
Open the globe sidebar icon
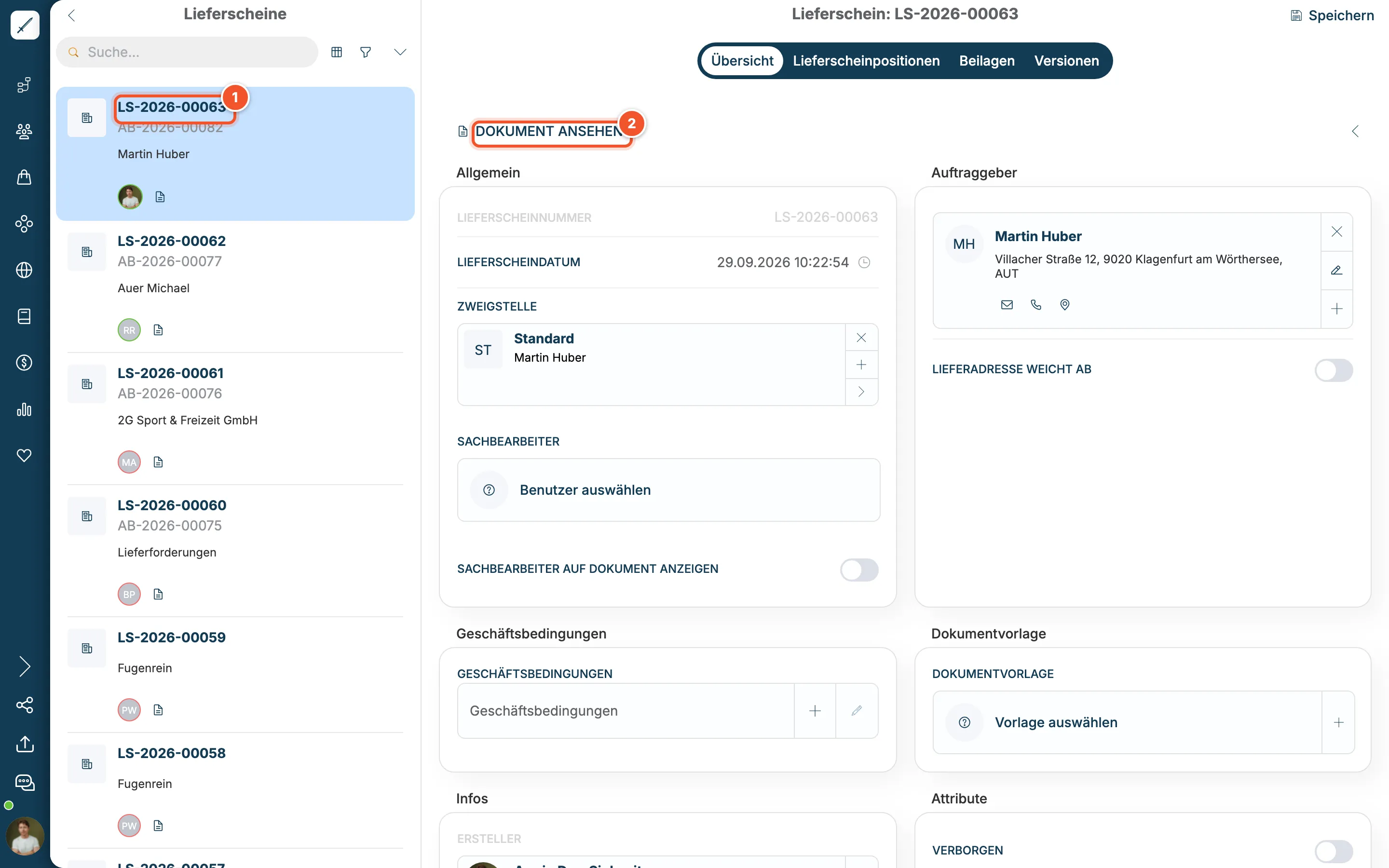point(24,270)
